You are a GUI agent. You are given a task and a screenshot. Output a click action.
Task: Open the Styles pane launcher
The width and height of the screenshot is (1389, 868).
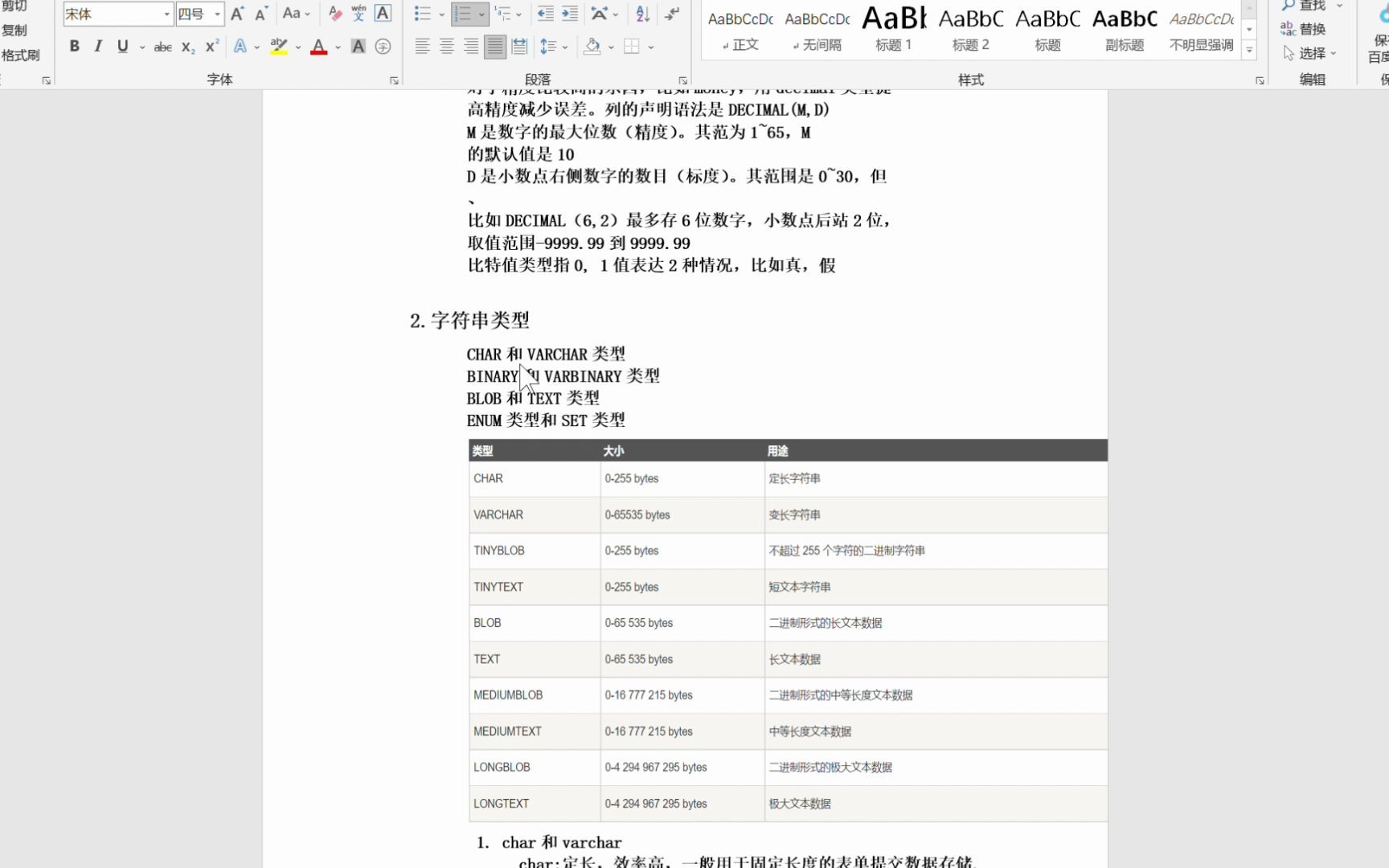(1260, 80)
